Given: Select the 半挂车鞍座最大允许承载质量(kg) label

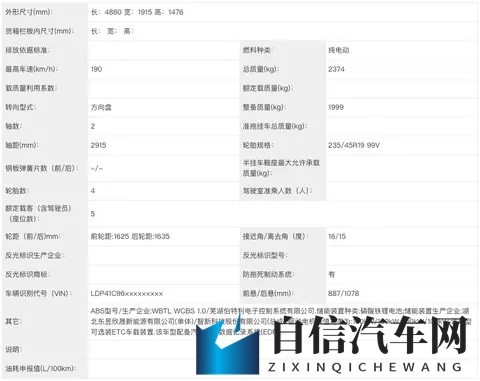Looking at the screenshot, I should tap(281, 168).
